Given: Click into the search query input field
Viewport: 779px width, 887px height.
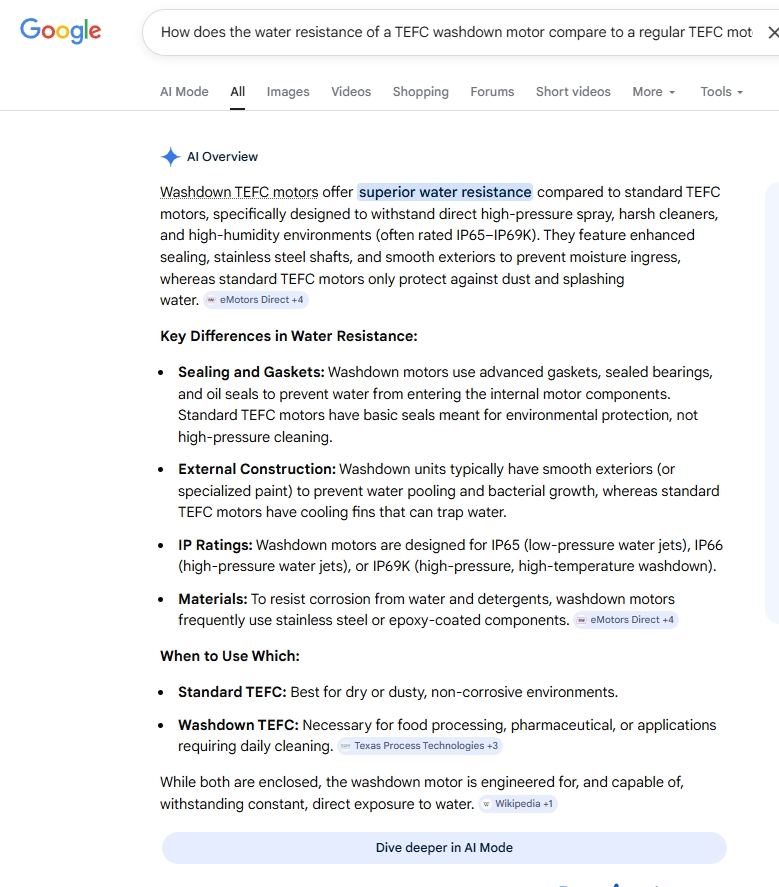Looking at the screenshot, I should [455, 32].
